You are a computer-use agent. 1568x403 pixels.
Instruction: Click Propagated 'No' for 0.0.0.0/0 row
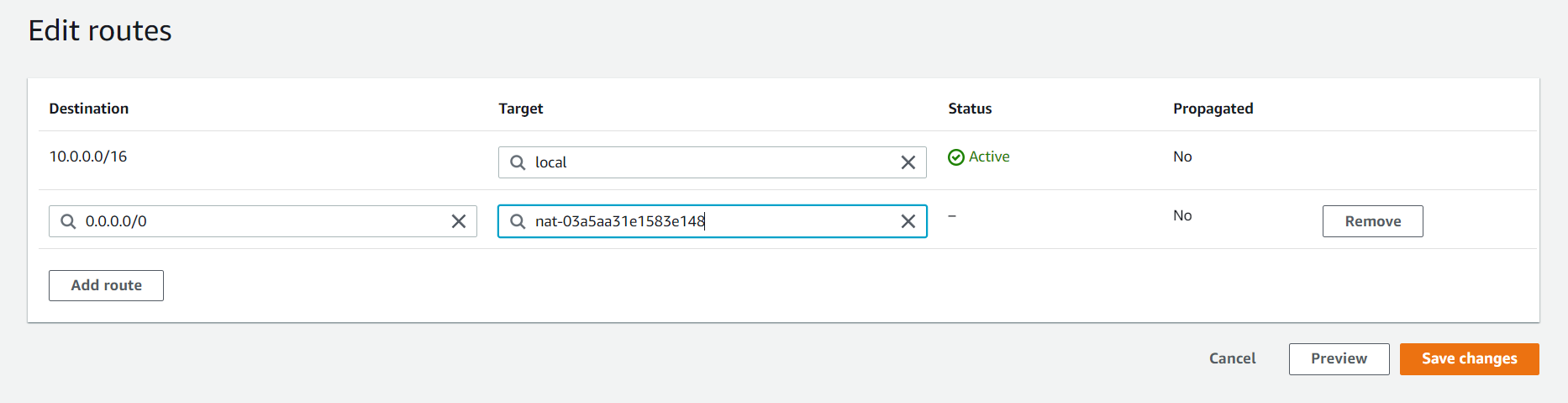coord(1182,215)
